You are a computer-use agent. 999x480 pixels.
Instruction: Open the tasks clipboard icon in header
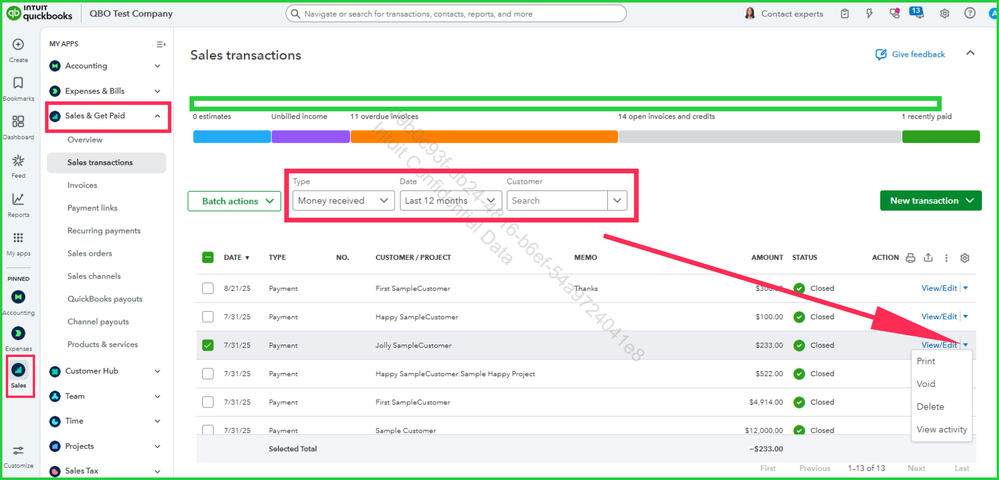[x=845, y=13]
